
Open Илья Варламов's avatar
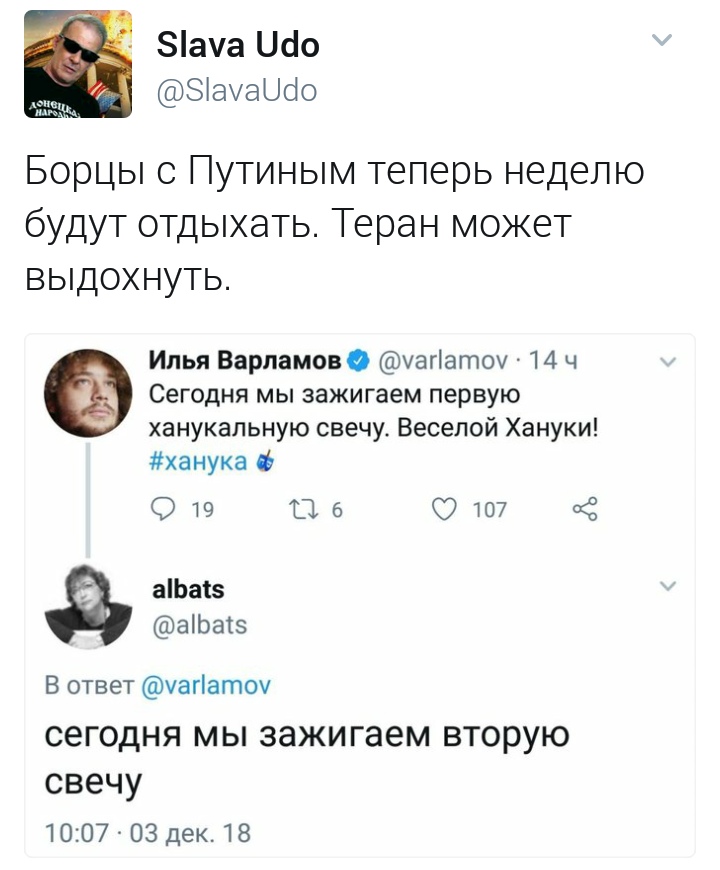click(88, 392)
